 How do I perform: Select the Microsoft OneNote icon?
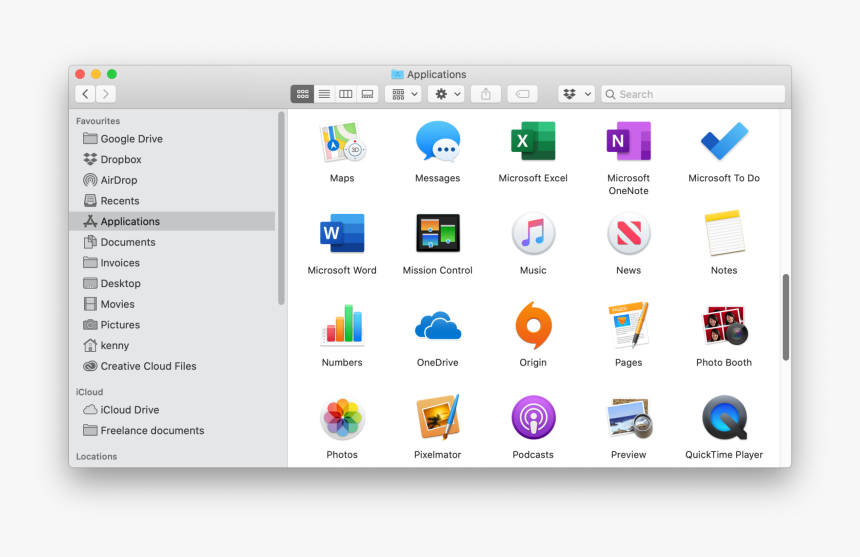click(629, 141)
